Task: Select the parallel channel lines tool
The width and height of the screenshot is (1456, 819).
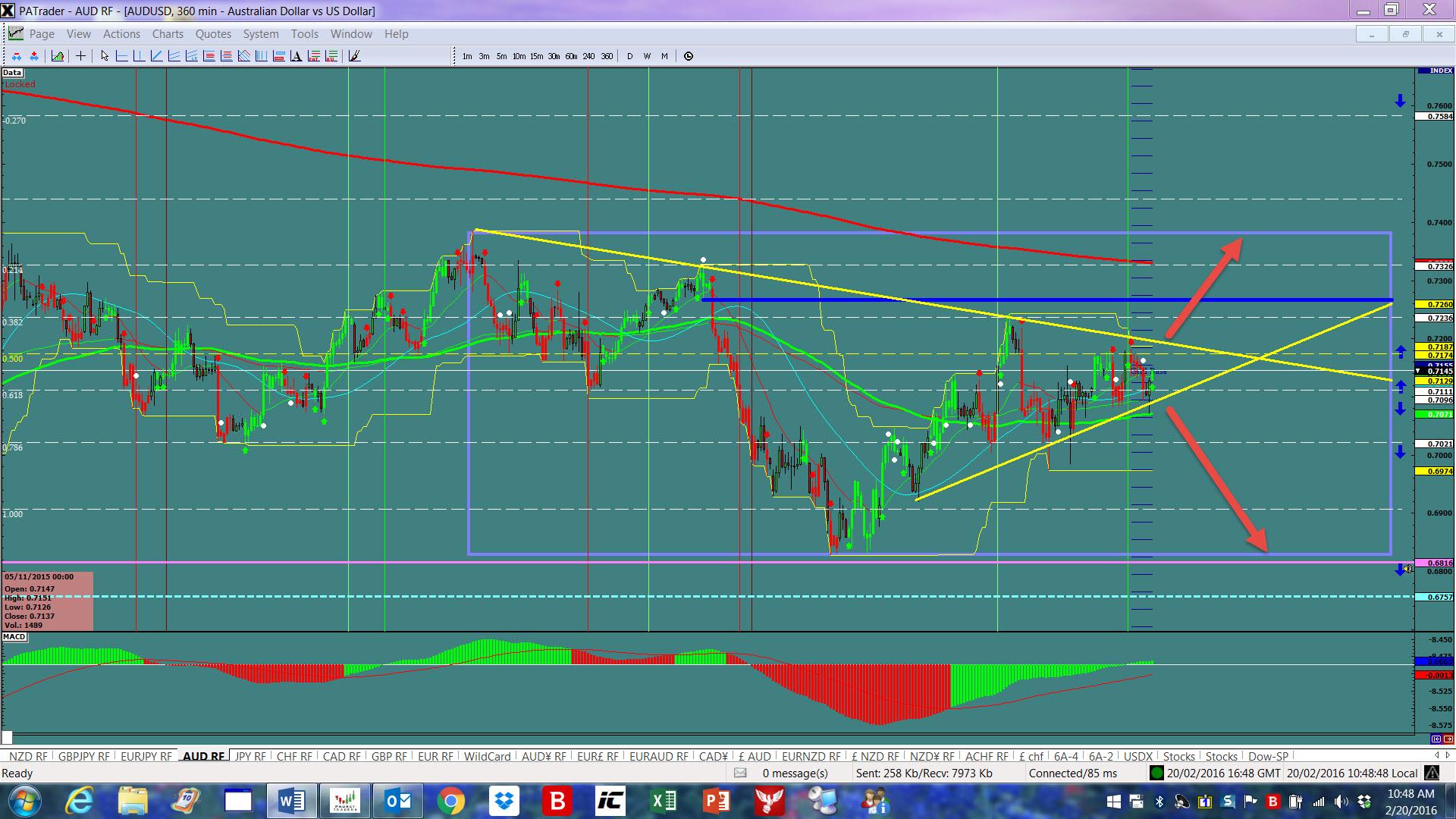Action: click(174, 56)
